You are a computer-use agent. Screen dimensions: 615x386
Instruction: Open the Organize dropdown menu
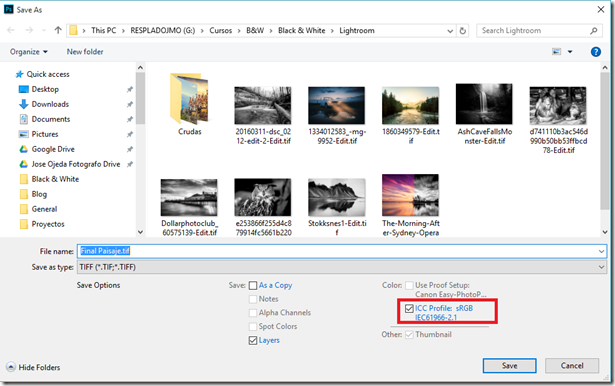tap(29, 52)
